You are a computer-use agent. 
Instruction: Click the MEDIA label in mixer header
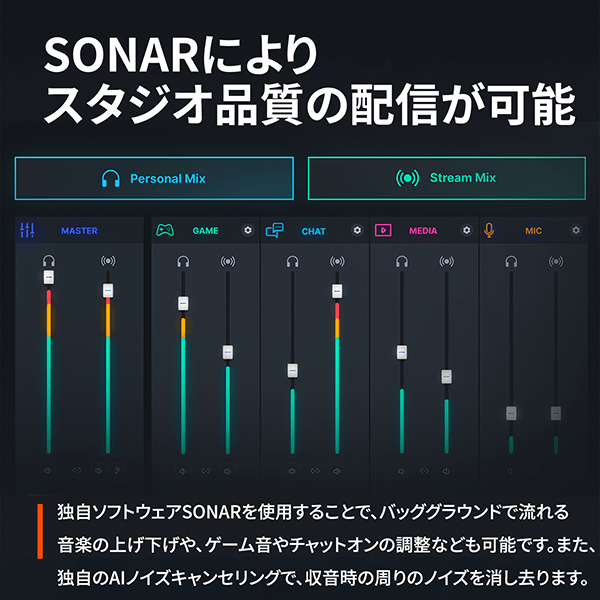coord(423,231)
